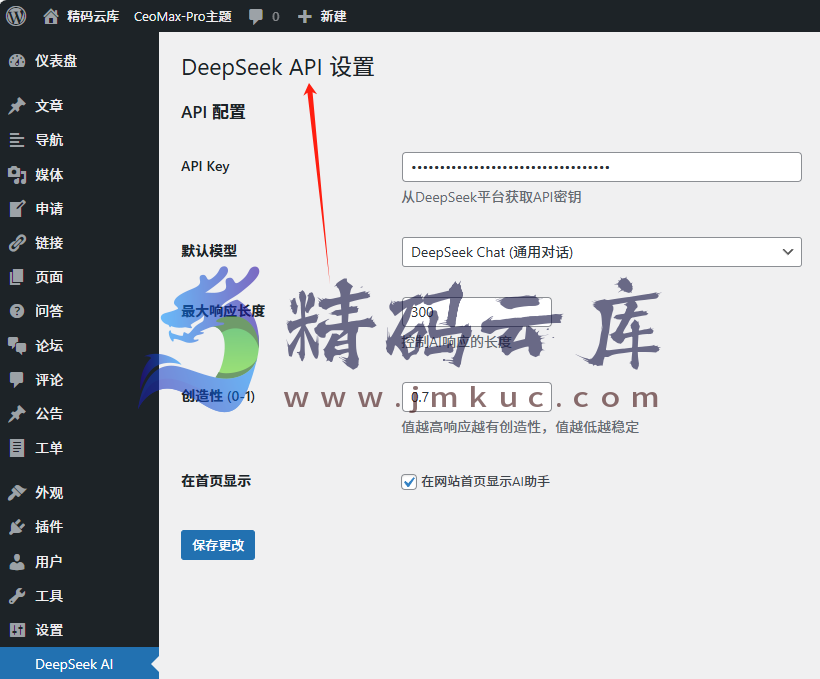Open CeoMax-Pro主题 admin bar link

tap(183, 17)
